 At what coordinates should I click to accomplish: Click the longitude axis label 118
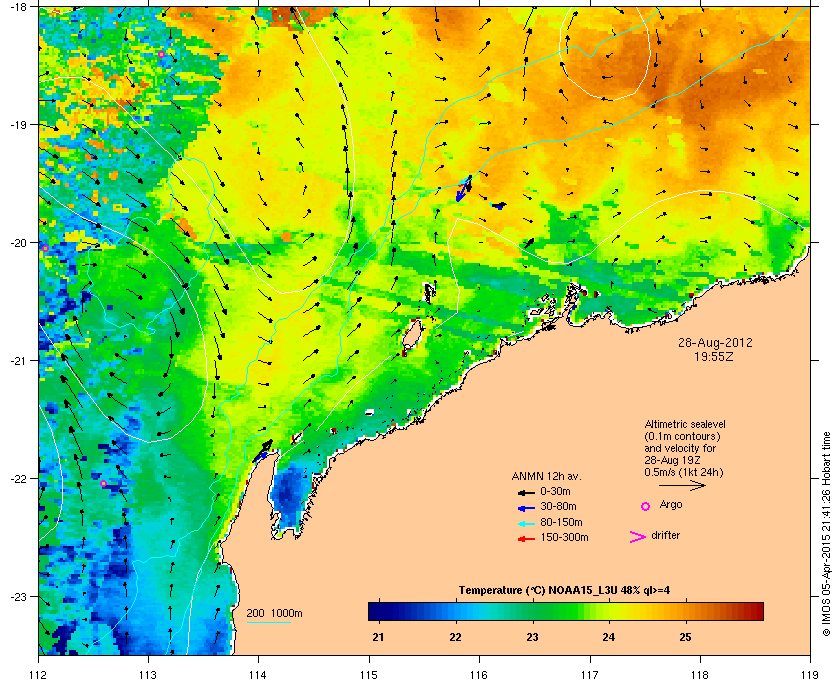pyautogui.click(x=700, y=674)
